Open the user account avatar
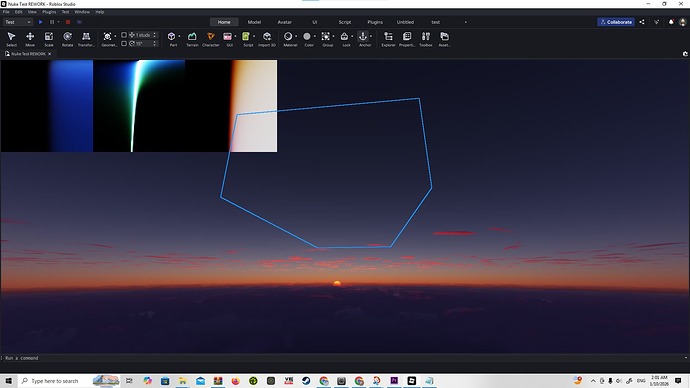This screenshot has height=388, width=690. click(x=683, y=22)
